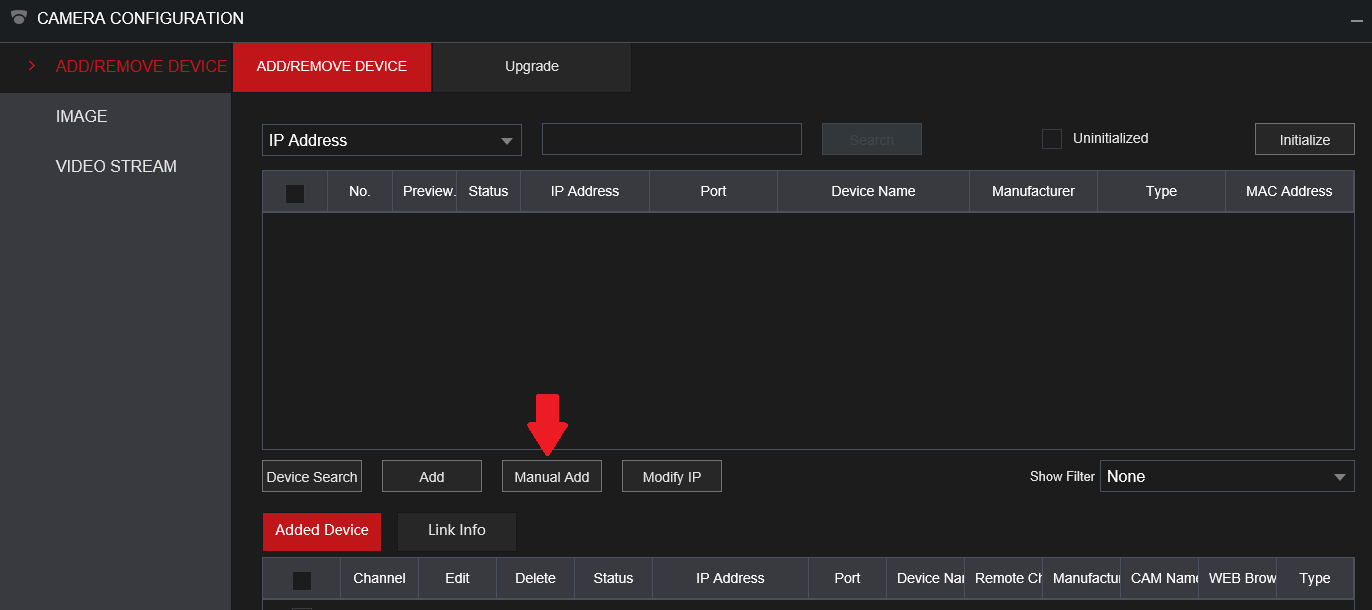The image size is (1372, 610).
Task: Click the Channel column header
Action: coord(380,578)
